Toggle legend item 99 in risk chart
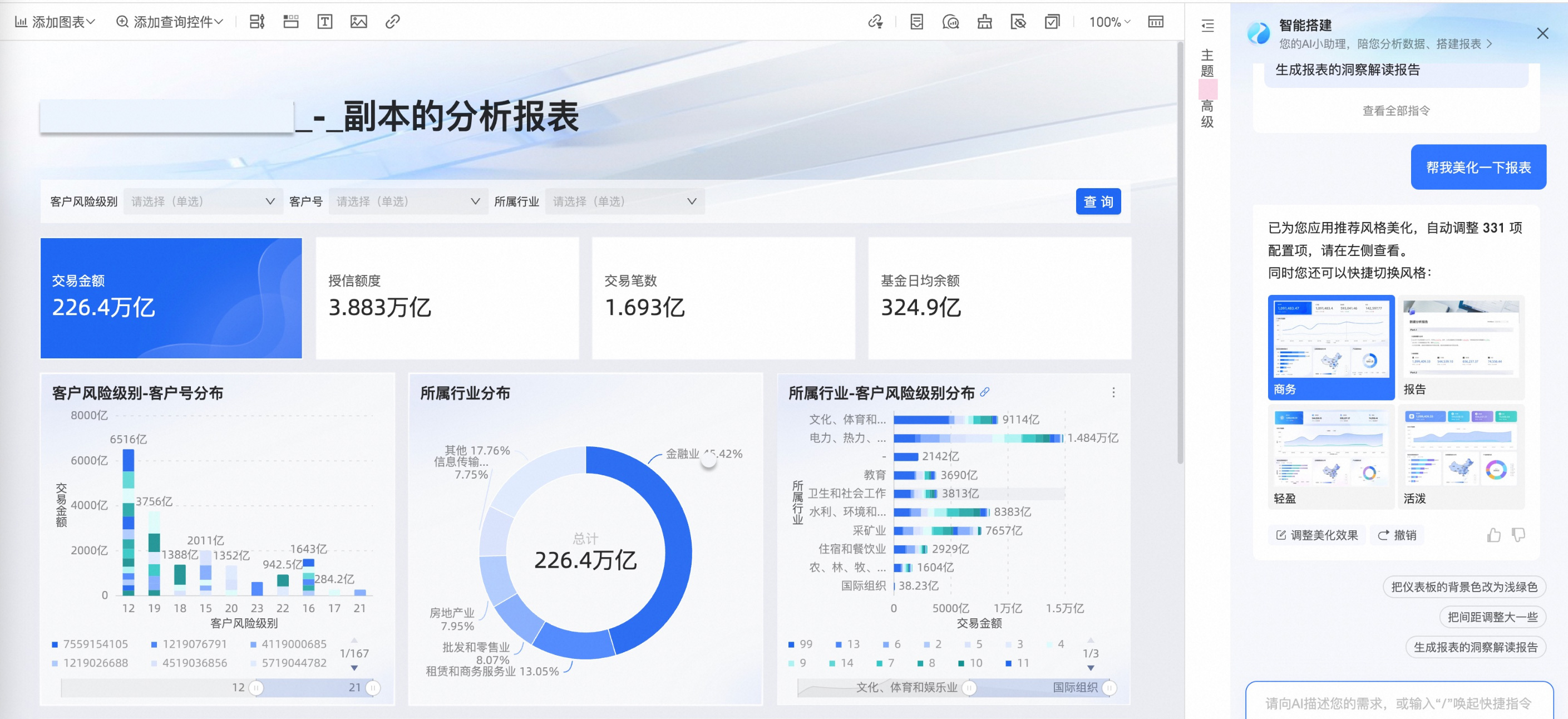Image resolution: width=1568 pixels, height=719 pixels. [801, 644]
